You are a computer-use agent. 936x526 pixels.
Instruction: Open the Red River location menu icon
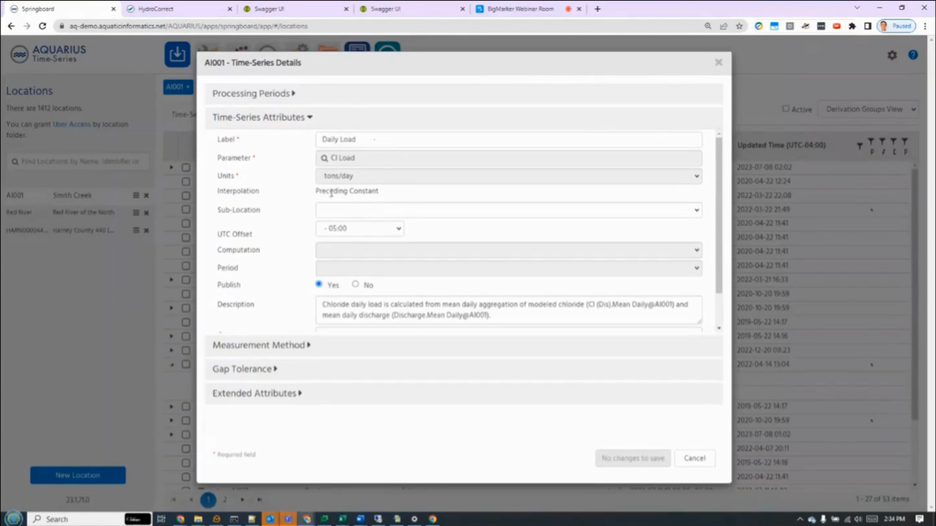136,213
